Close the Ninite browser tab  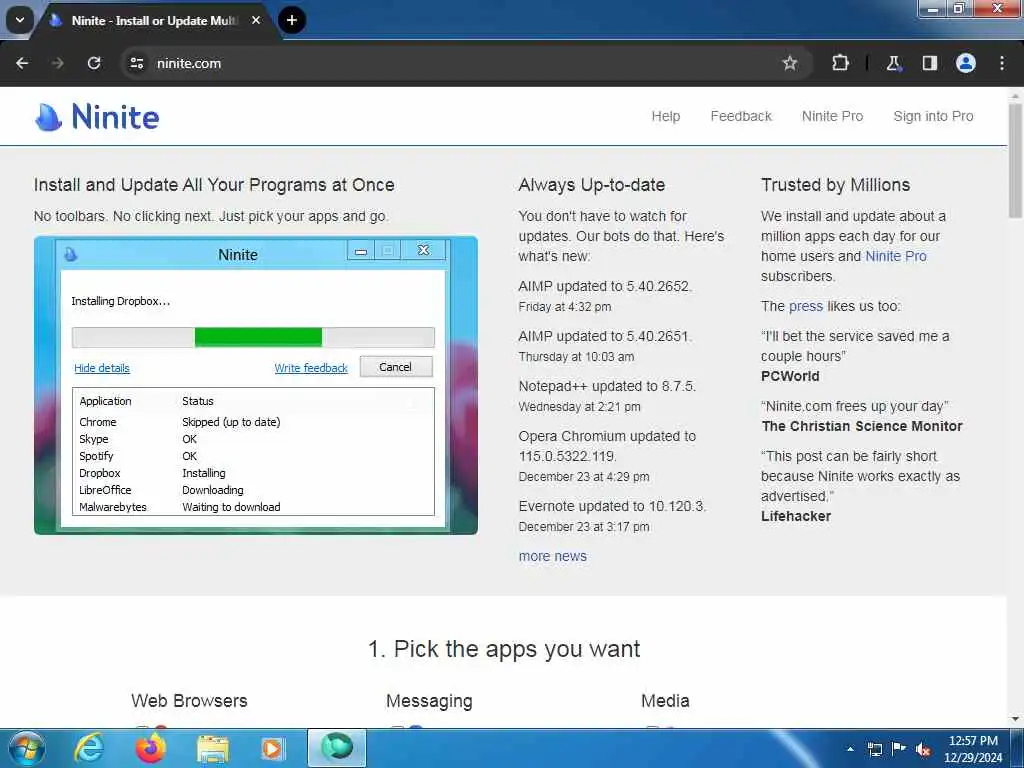click(x=256, y=20)
